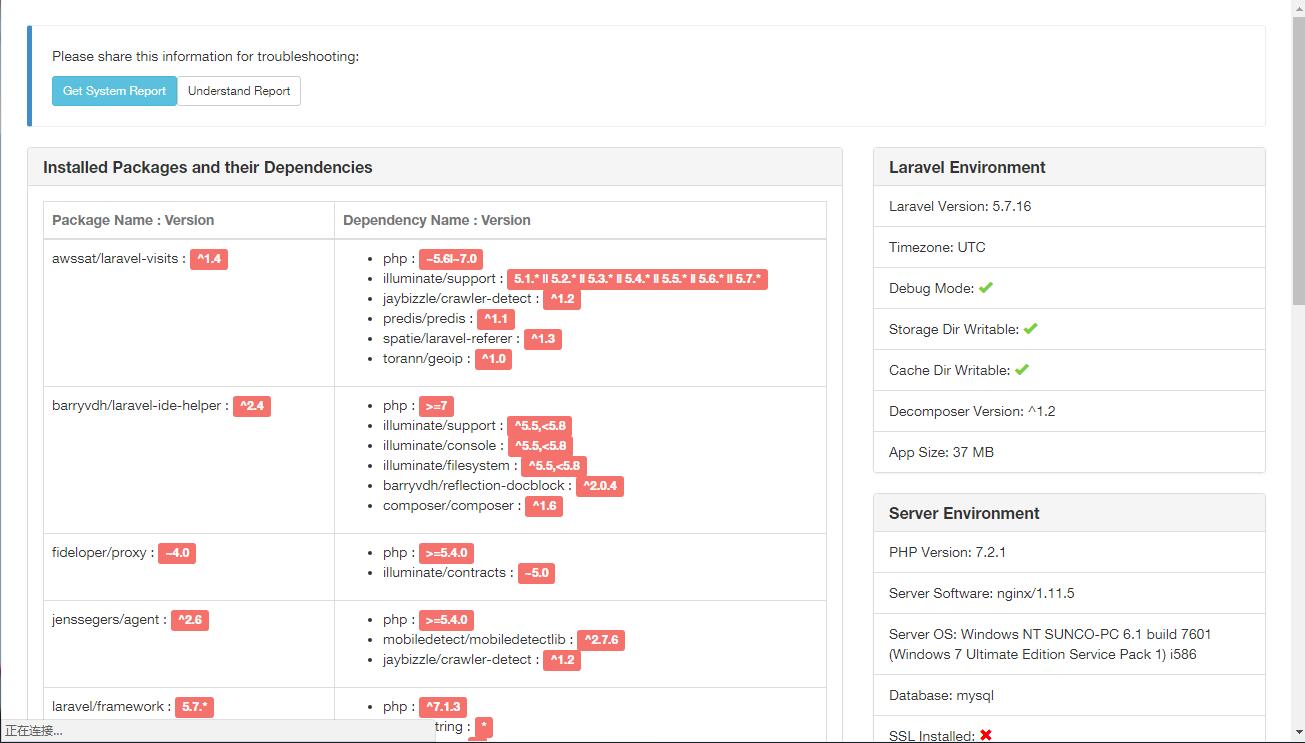1305x743 pixels.
Task: Click the ^2.4 badge for barryvdh/laravel-ide-helper
Action: pos(252,406)
